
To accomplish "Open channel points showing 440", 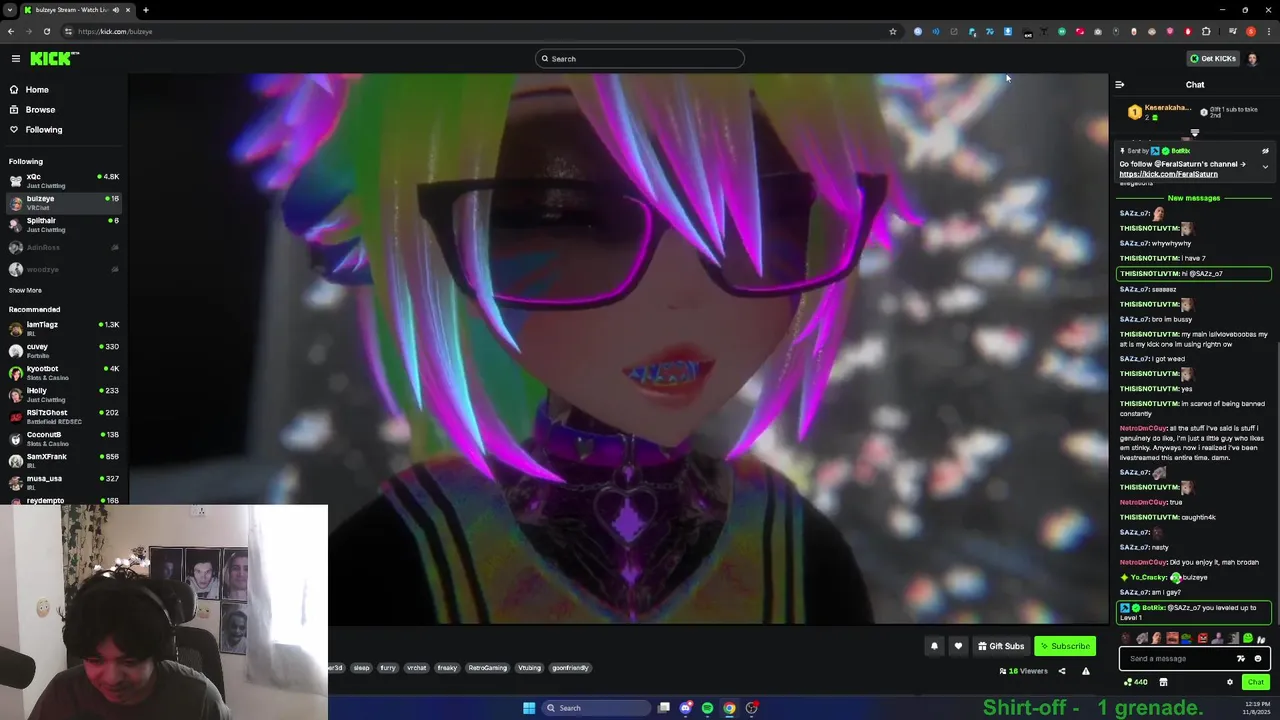I will pos(1136,682).
